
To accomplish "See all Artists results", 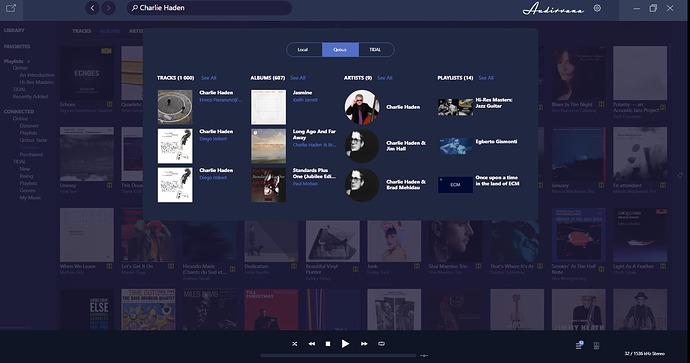I will coord(385,78).
